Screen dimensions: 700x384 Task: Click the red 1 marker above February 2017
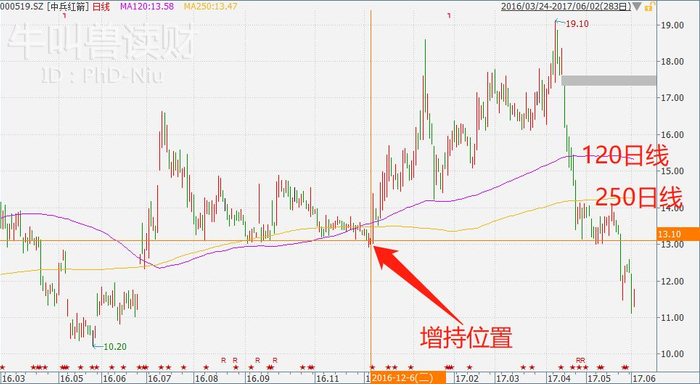(x=449, y=16)
